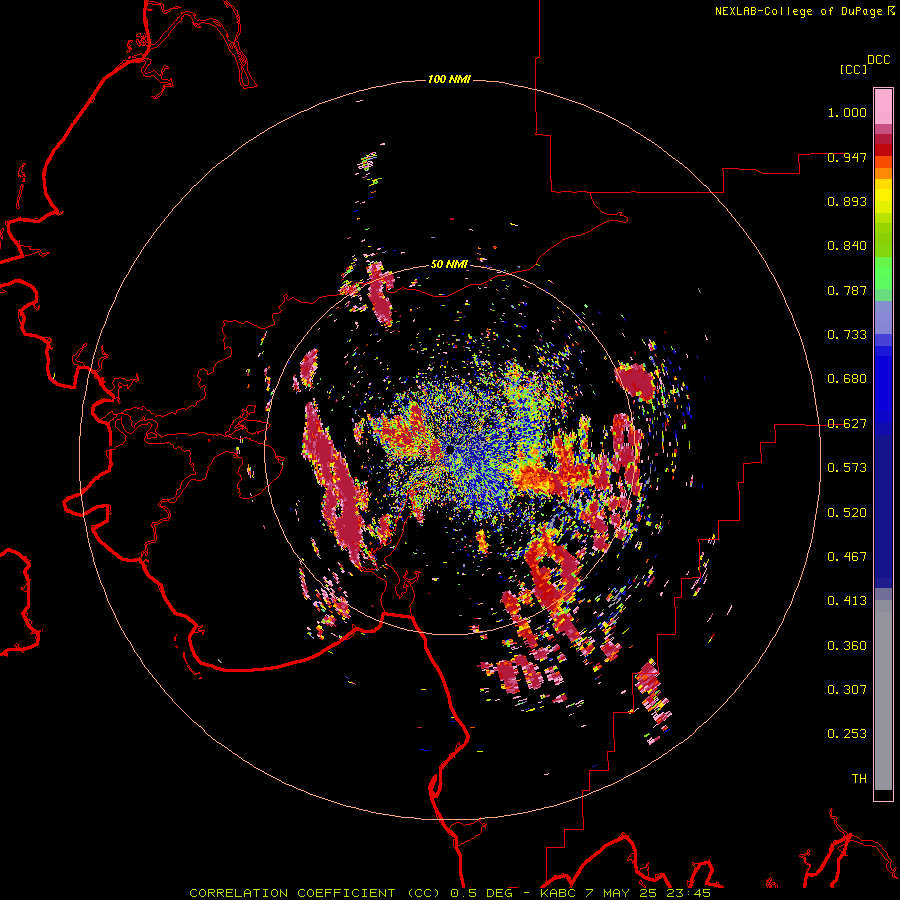
Task: Click the 100 NMI range ring label
Action: point(449,79)
